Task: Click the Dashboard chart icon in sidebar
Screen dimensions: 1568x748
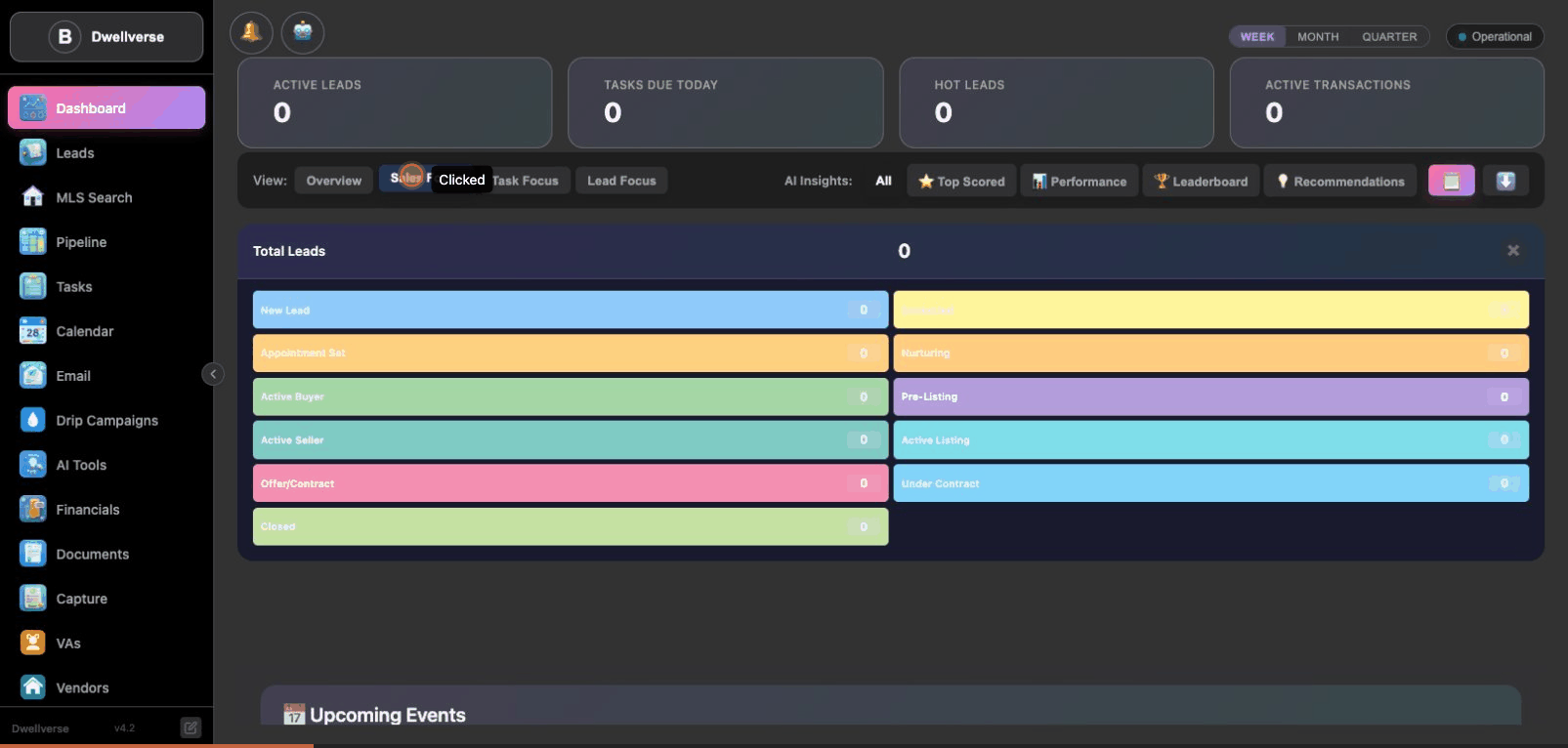Action: pos(33,108)
